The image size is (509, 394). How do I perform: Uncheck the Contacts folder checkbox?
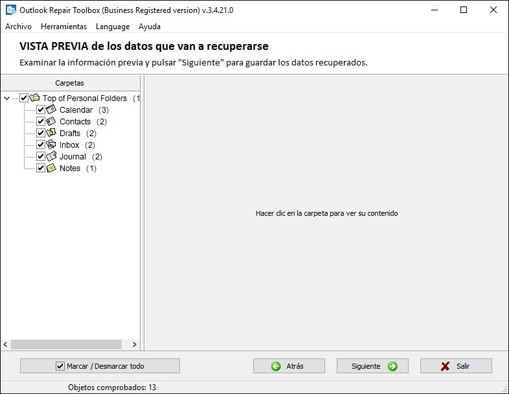click(41, 121)
